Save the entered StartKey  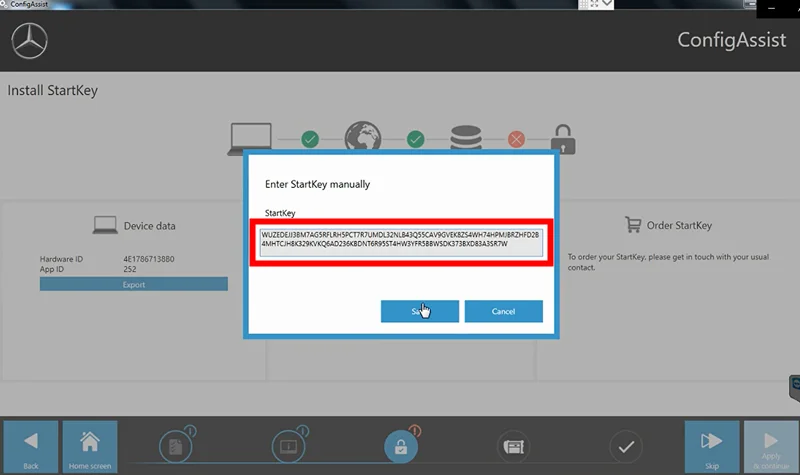point(419,311)
